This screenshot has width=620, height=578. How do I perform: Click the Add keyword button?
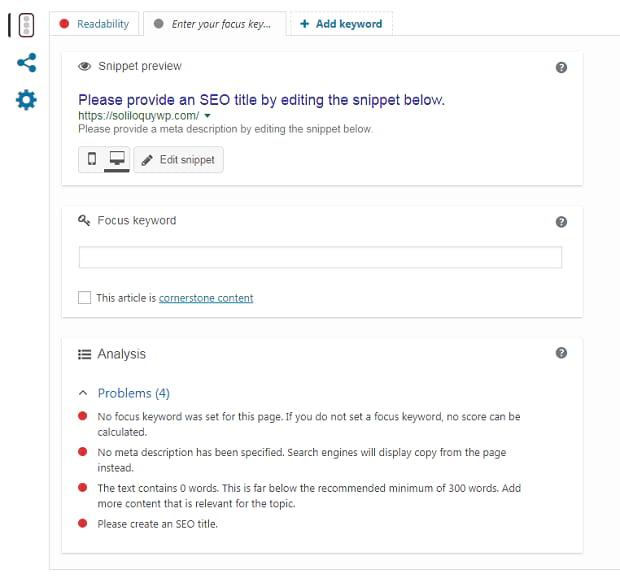pyautogui.click(x=341, y=24)
